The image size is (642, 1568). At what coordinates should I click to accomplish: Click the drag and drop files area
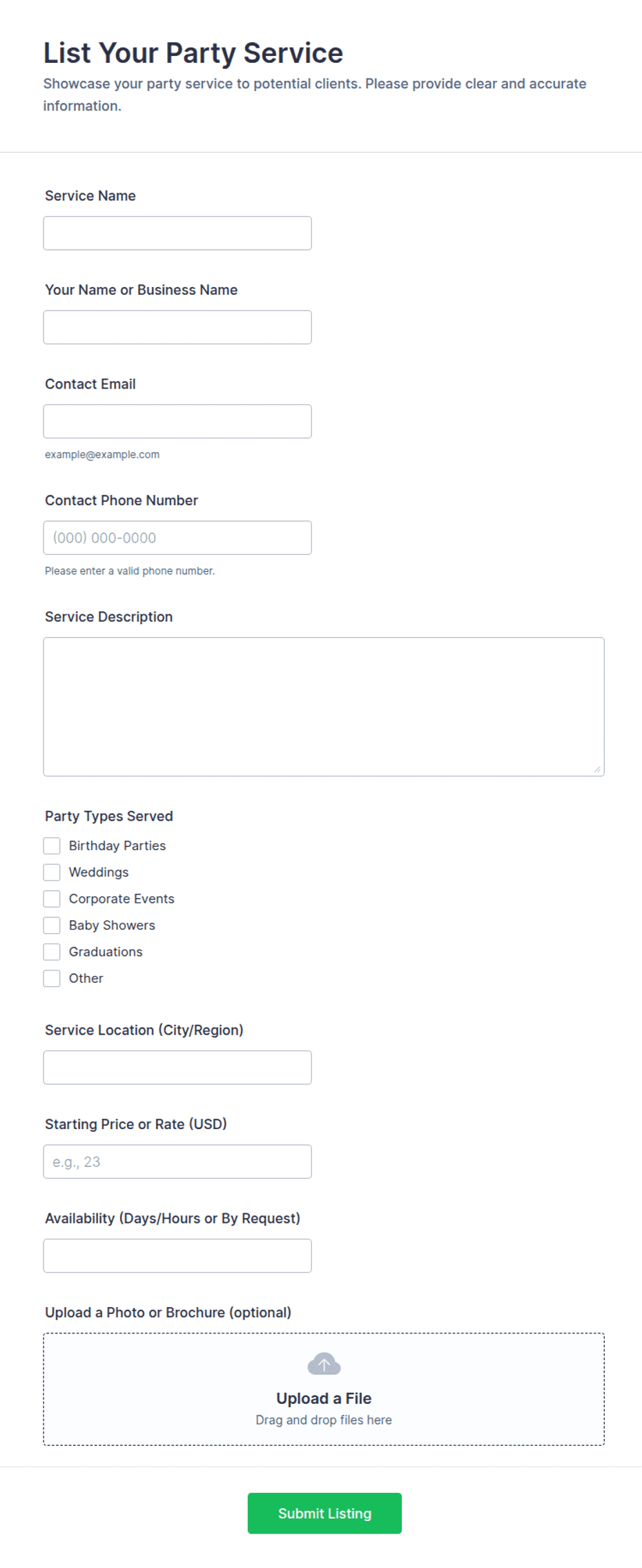(324, 1389)
